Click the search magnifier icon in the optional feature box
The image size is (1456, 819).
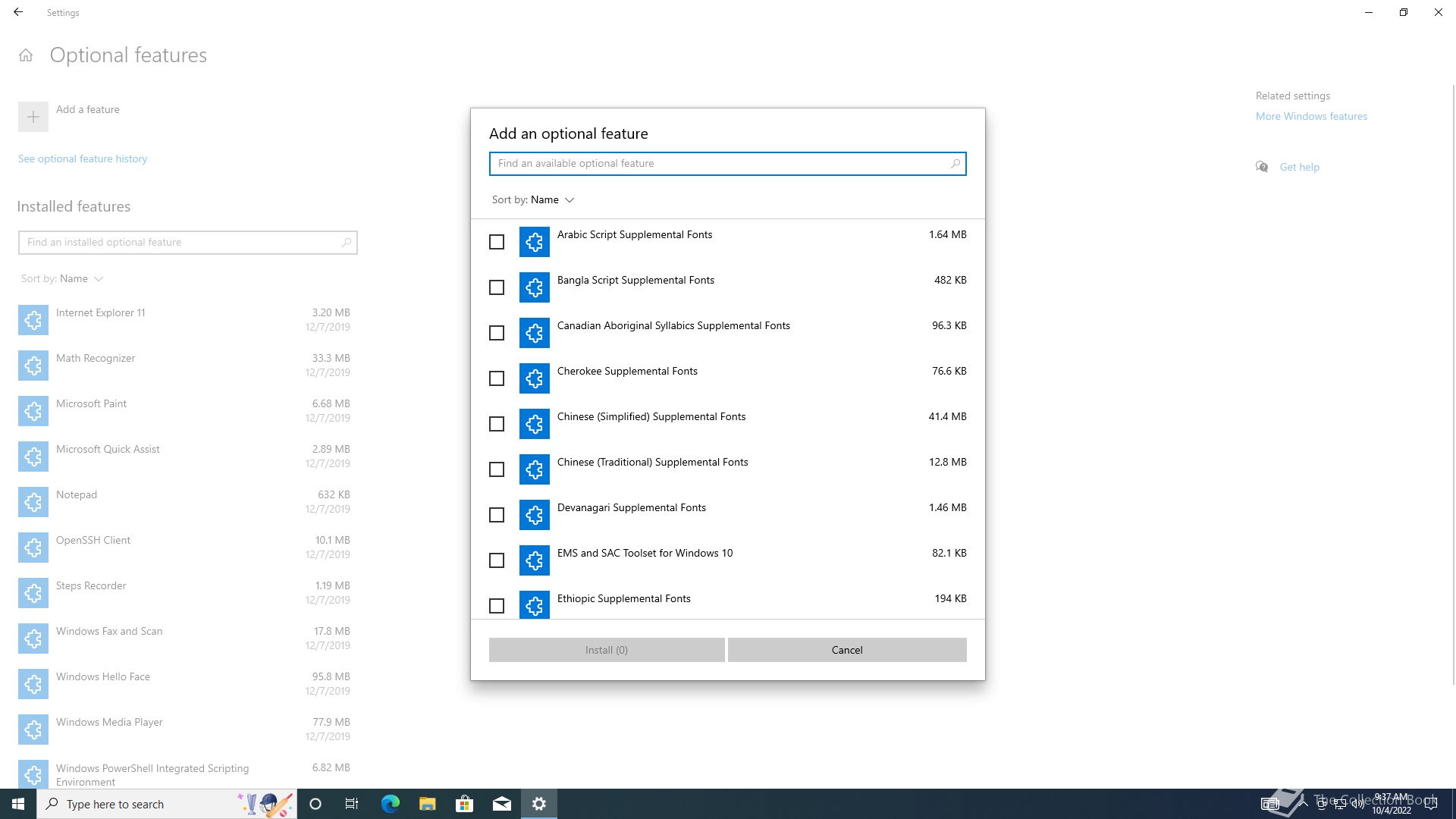tap(955, 164)
